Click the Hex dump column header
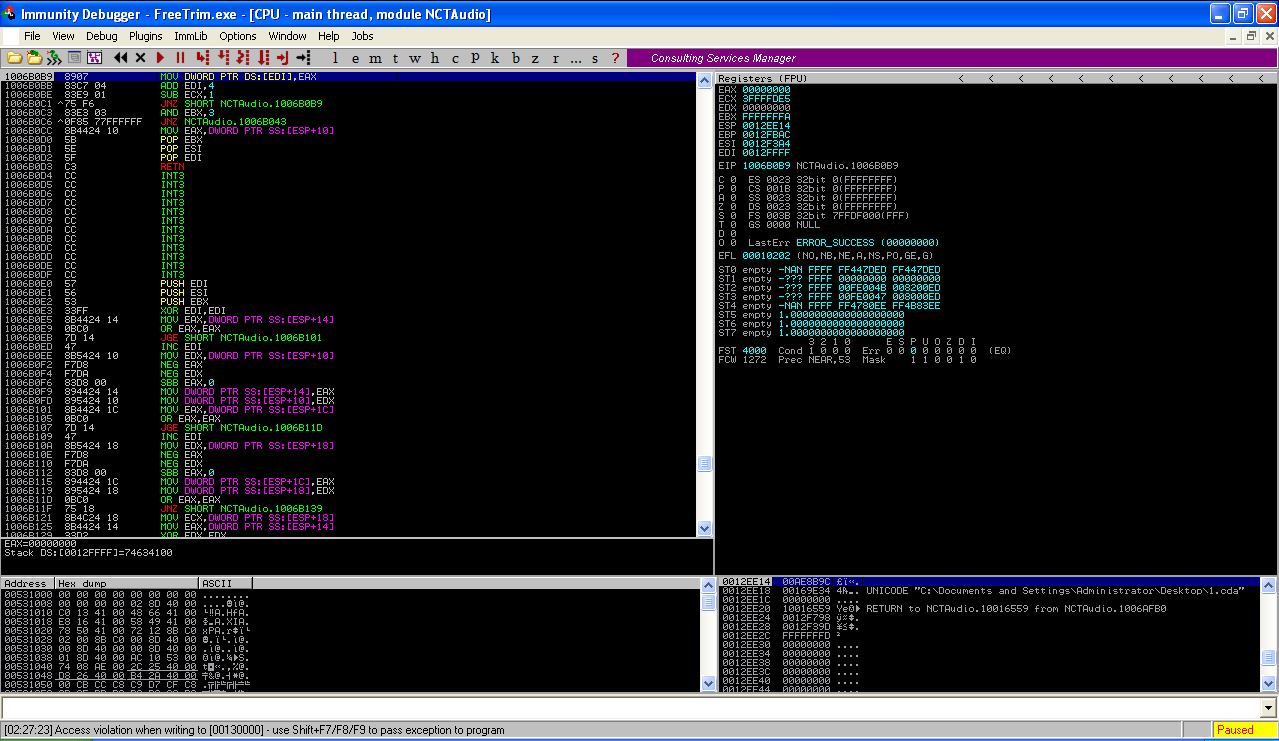The width and height of the screenshot is (1279, 741). coord(127,583)
